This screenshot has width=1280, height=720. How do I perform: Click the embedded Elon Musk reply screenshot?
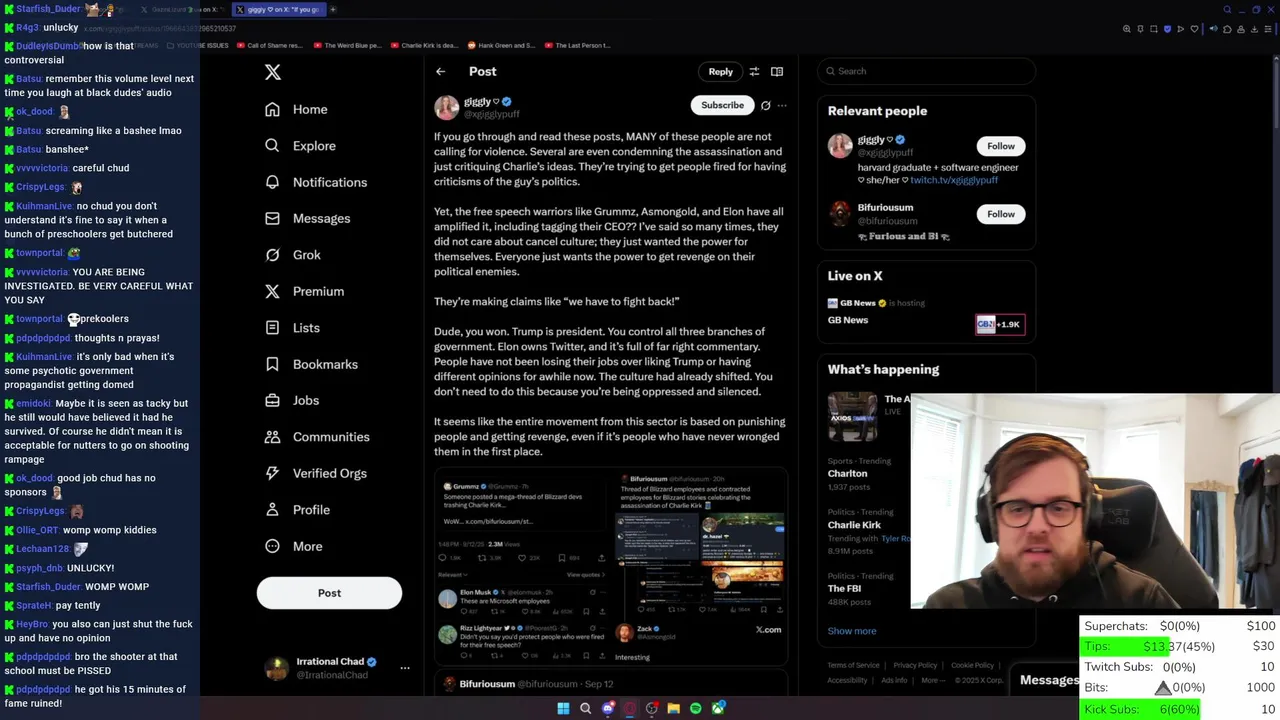point(523,602)
